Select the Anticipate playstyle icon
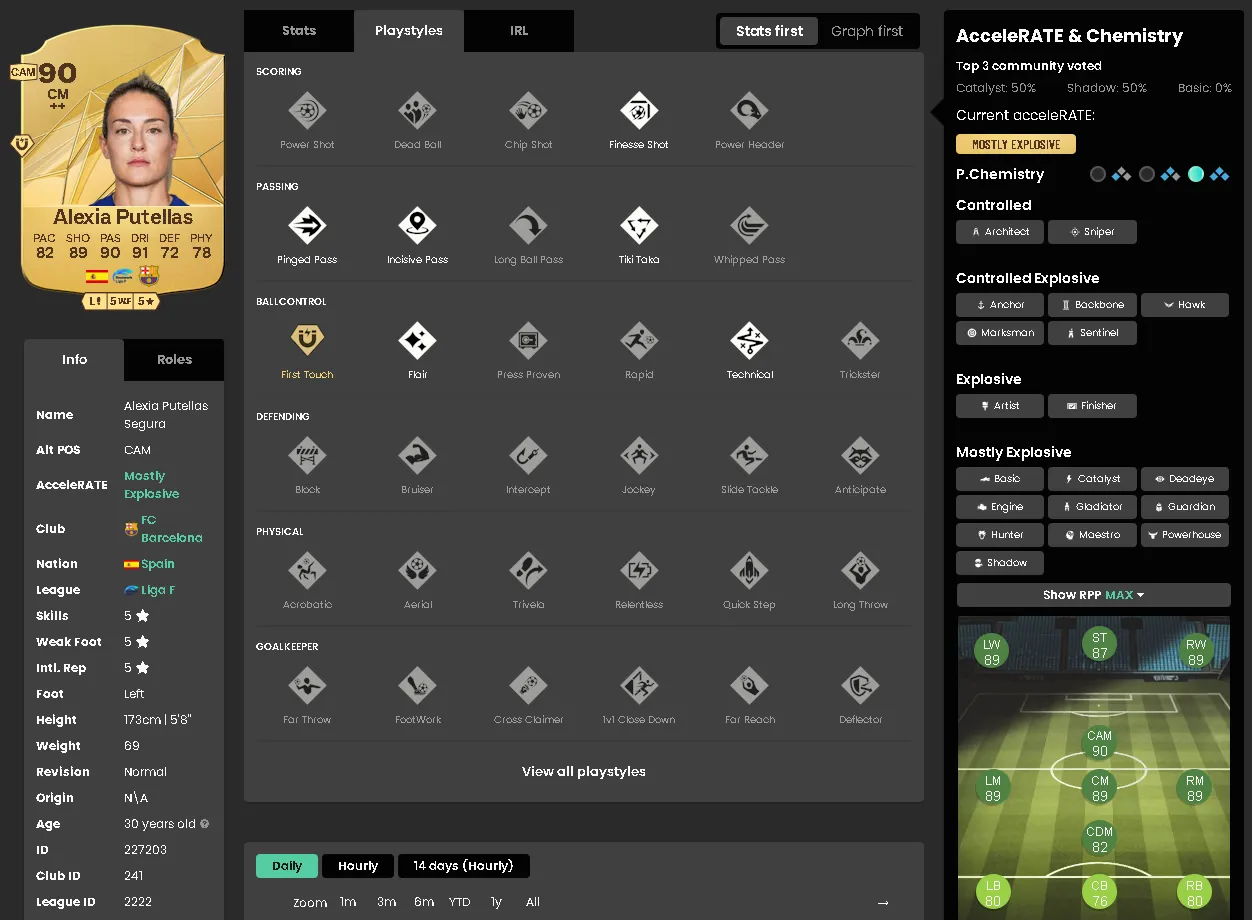The height and width of the screenshot is (920, 1252). [x=860, y=456]
